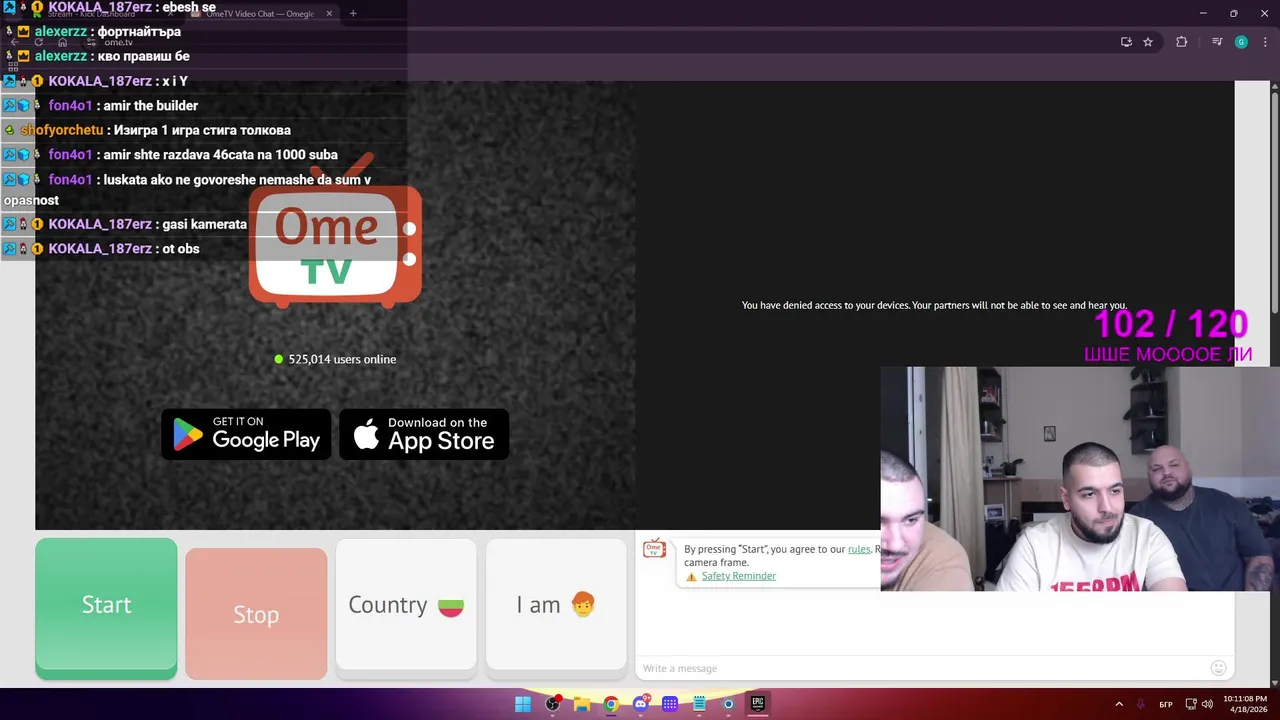Open the purple grid app in taskbar
Image resolution: width=1280 pixels, height=720 pixels.
[x=670, y=704]
